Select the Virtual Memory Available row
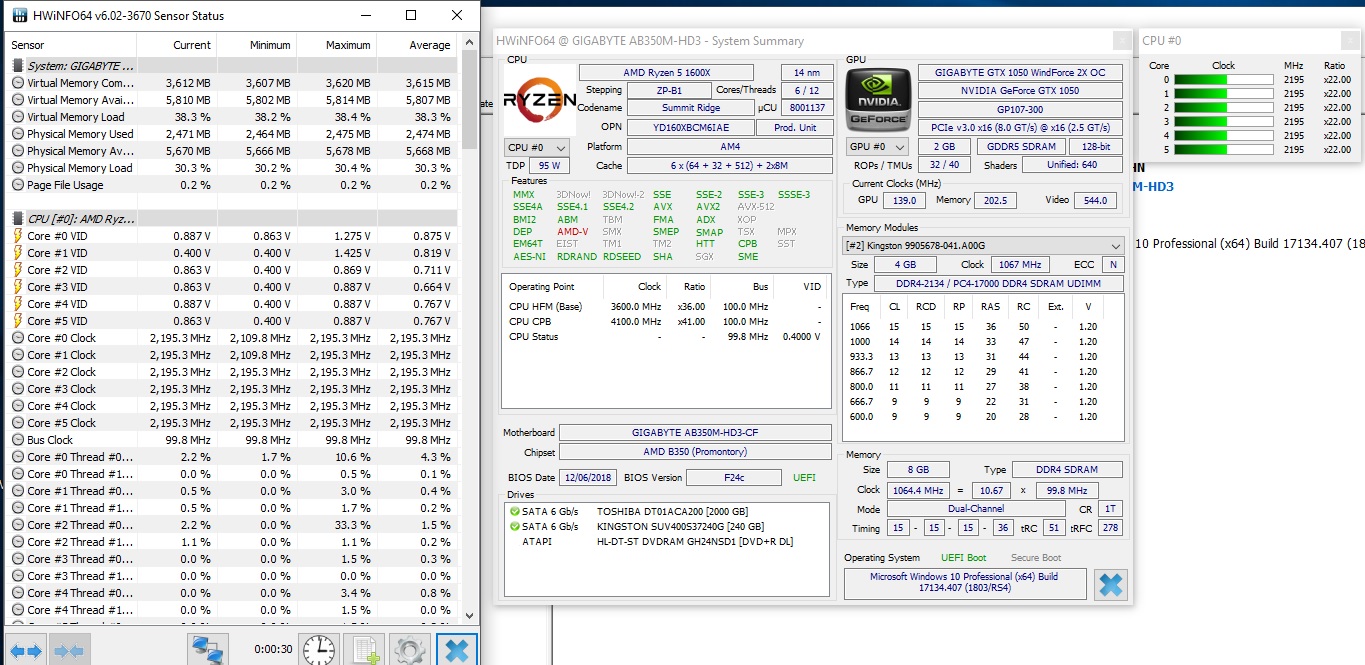This screenshot has height=665, width=1365. (232, 100)
